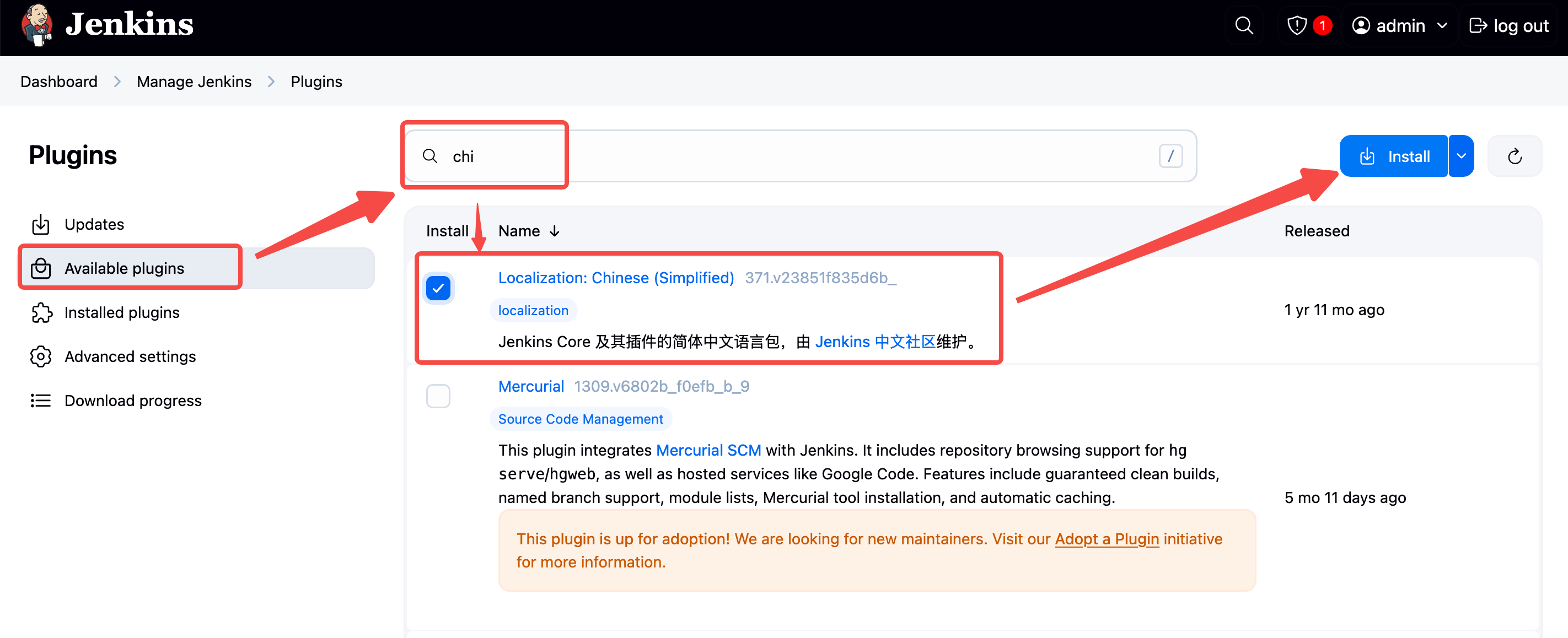Click the Source Code Management tag
The height and width of the screenshot is (638, 1568).
point(581,419)
